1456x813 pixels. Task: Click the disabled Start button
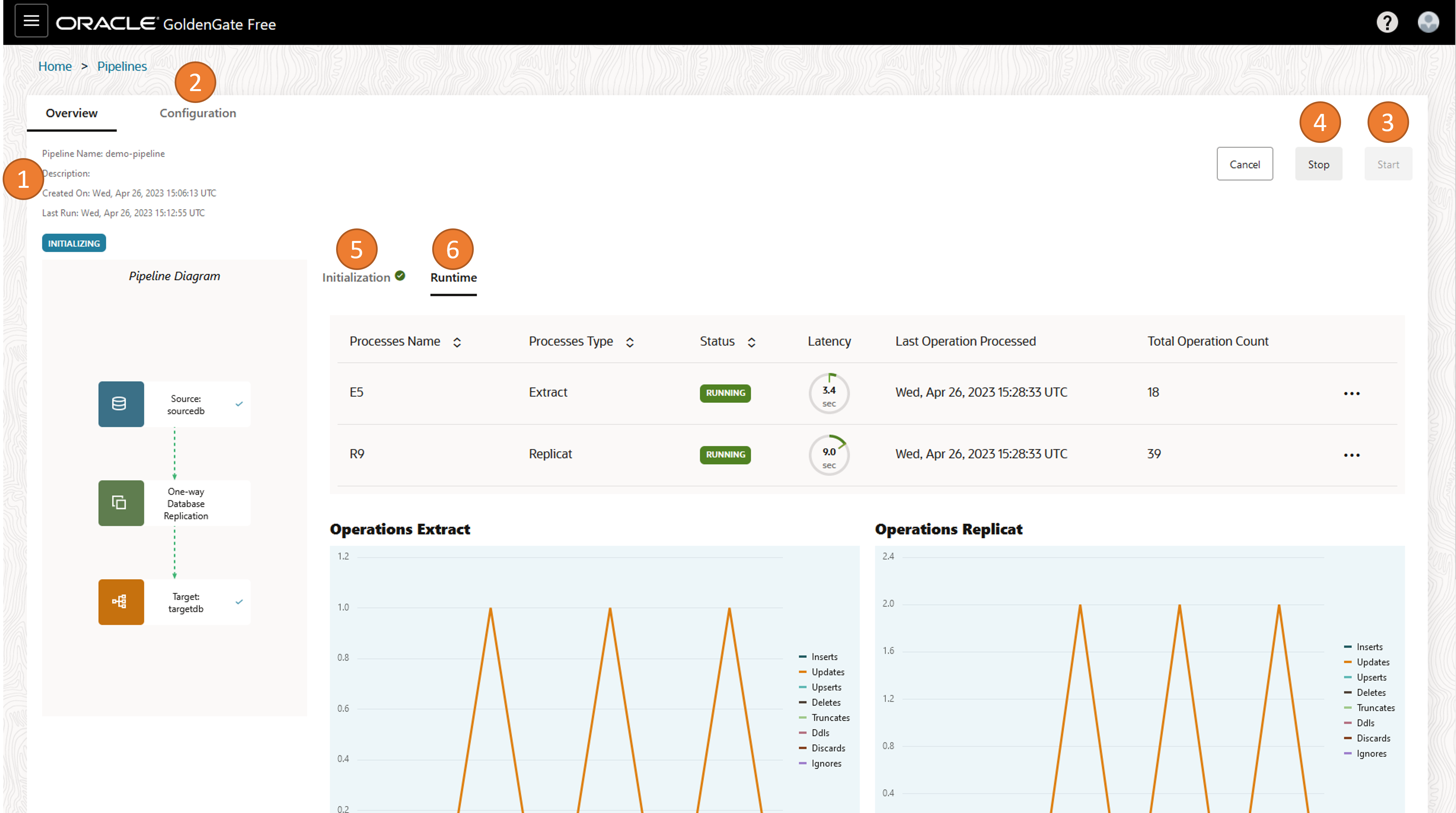1388,164
